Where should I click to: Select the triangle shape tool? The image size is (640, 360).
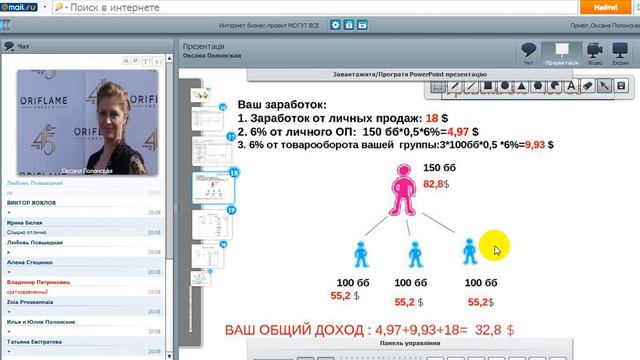521,86
